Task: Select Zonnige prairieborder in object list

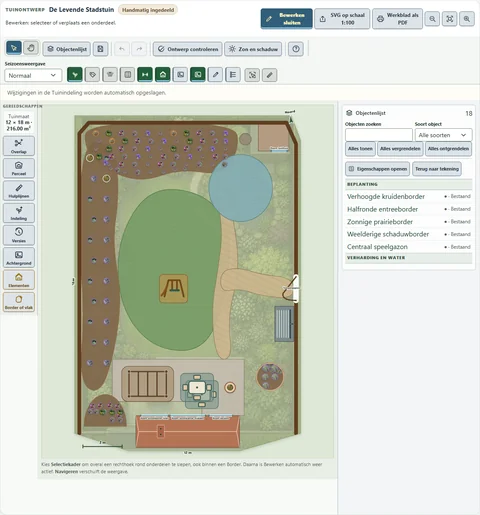Action: 409,222
